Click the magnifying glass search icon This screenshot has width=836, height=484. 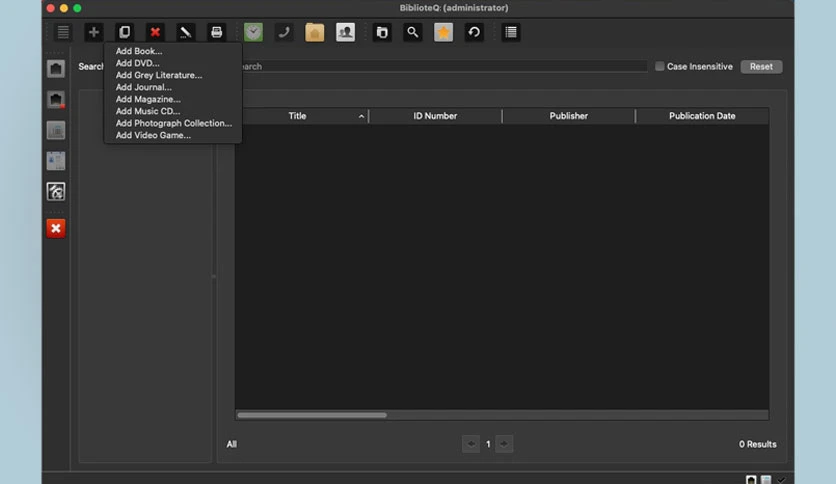pos(413,32)
